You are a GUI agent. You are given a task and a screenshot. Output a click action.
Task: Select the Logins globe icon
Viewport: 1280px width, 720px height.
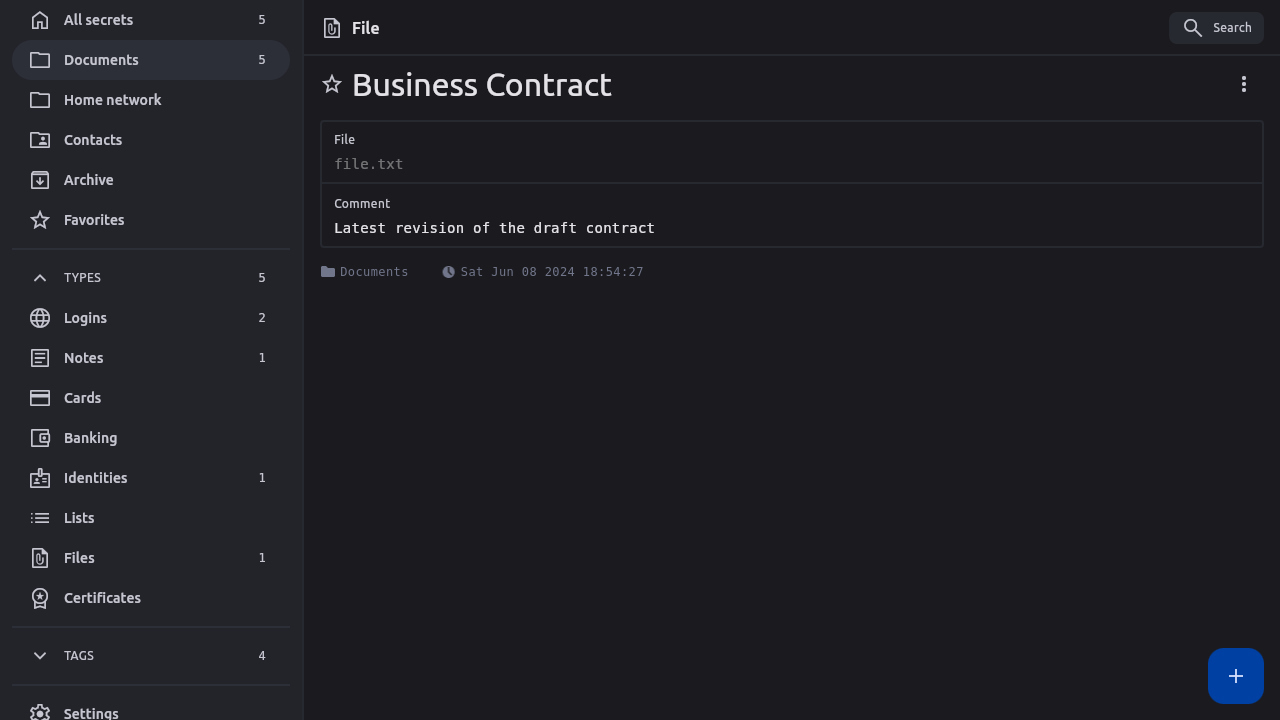click(x=40, y=318)
